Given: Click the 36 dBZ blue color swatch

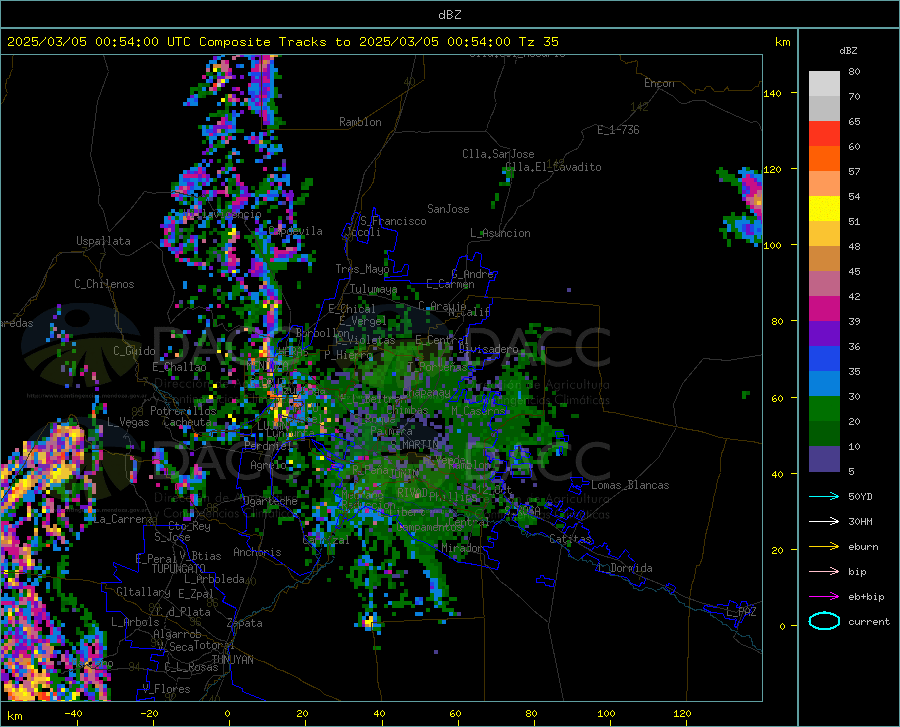Looking at the screenshot, I should point(824,358).
